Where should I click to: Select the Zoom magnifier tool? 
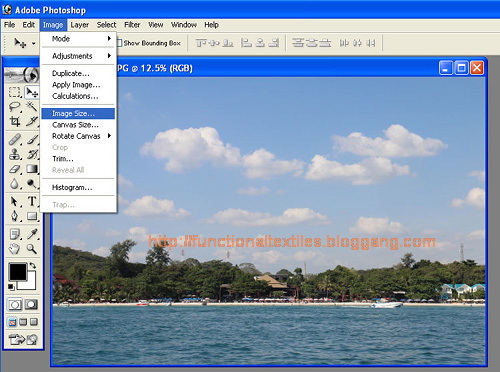pos(32,248)
